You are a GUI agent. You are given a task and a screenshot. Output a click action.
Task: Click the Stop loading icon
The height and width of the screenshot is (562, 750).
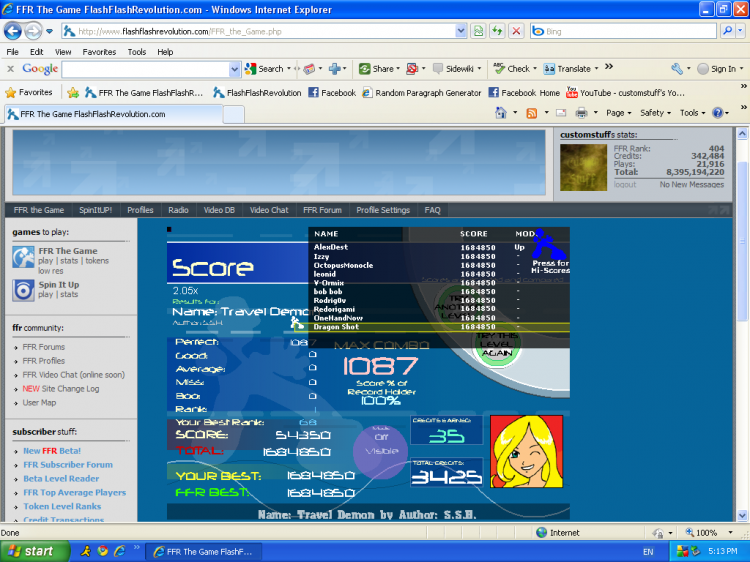[x=516, y=31]
